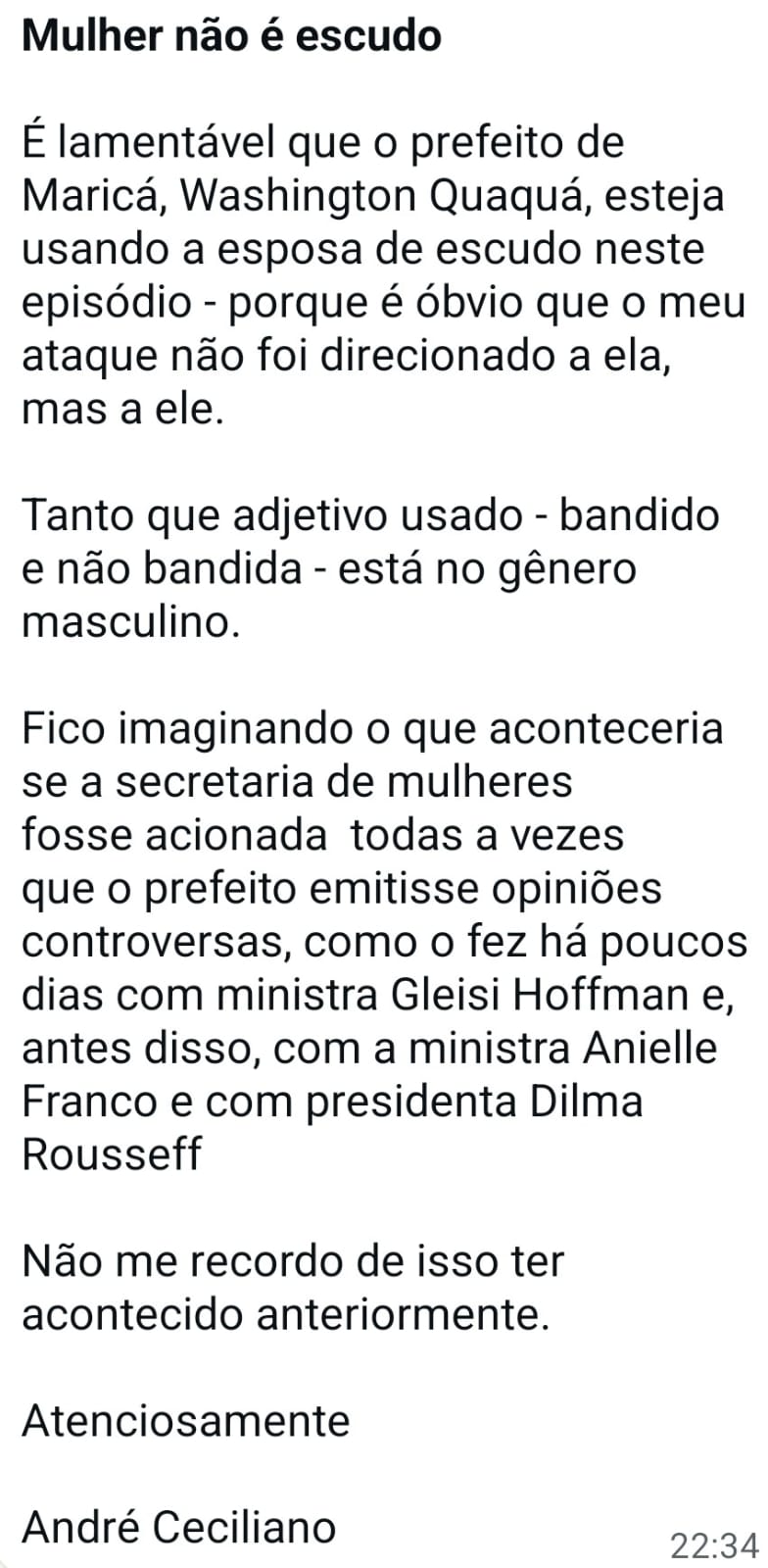
Task: Click the line "fosse acionada todas a vezes"
Action: (x=322, y=835)
